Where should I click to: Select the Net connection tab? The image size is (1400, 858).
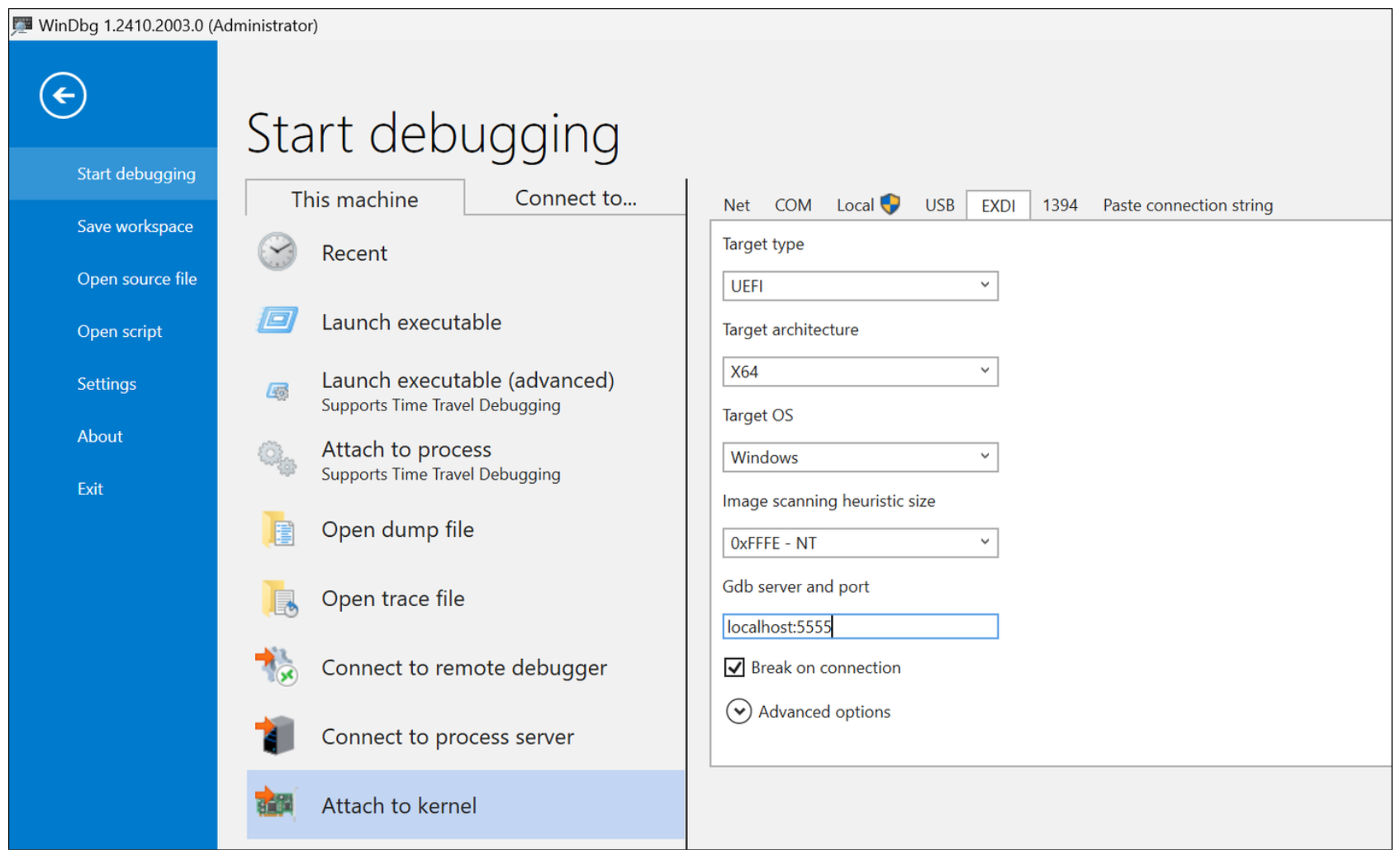[x=736, y=205]
